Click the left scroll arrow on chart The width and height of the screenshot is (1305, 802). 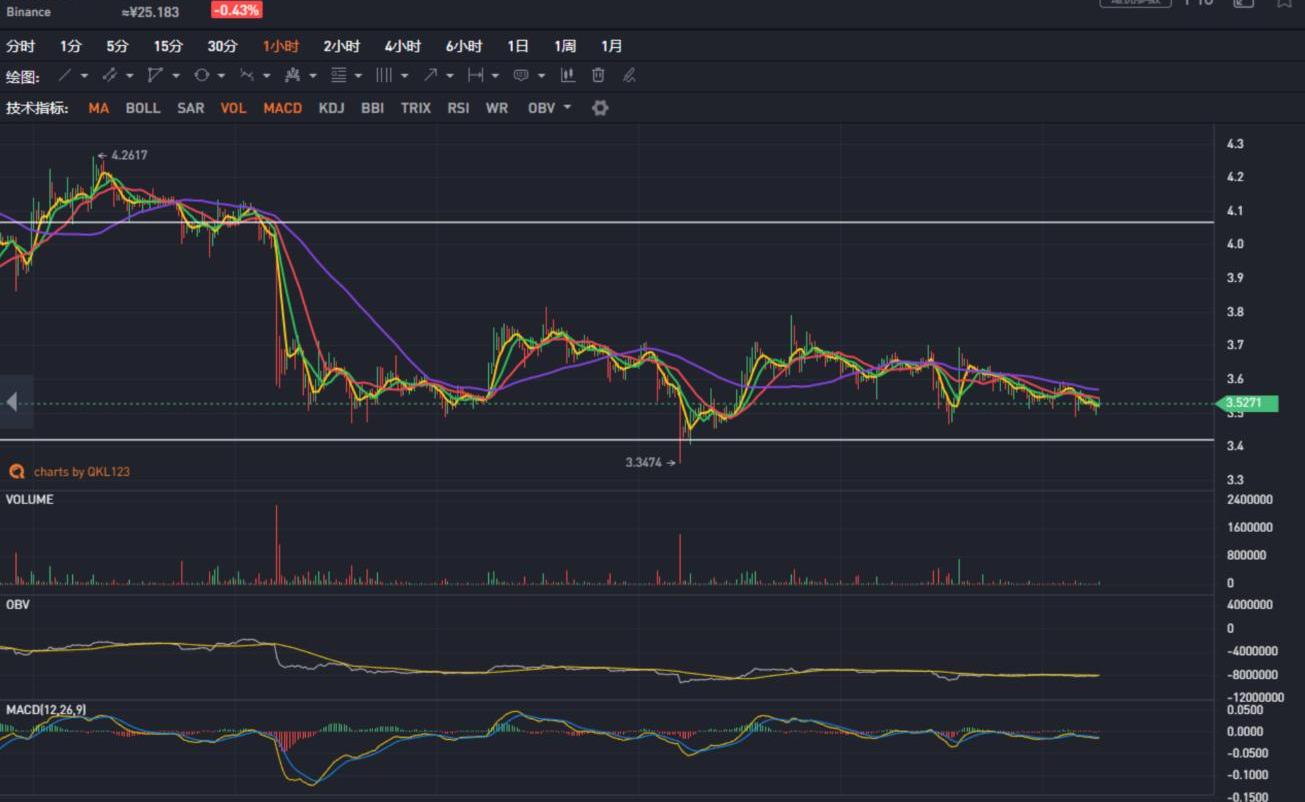pos(12,402)
